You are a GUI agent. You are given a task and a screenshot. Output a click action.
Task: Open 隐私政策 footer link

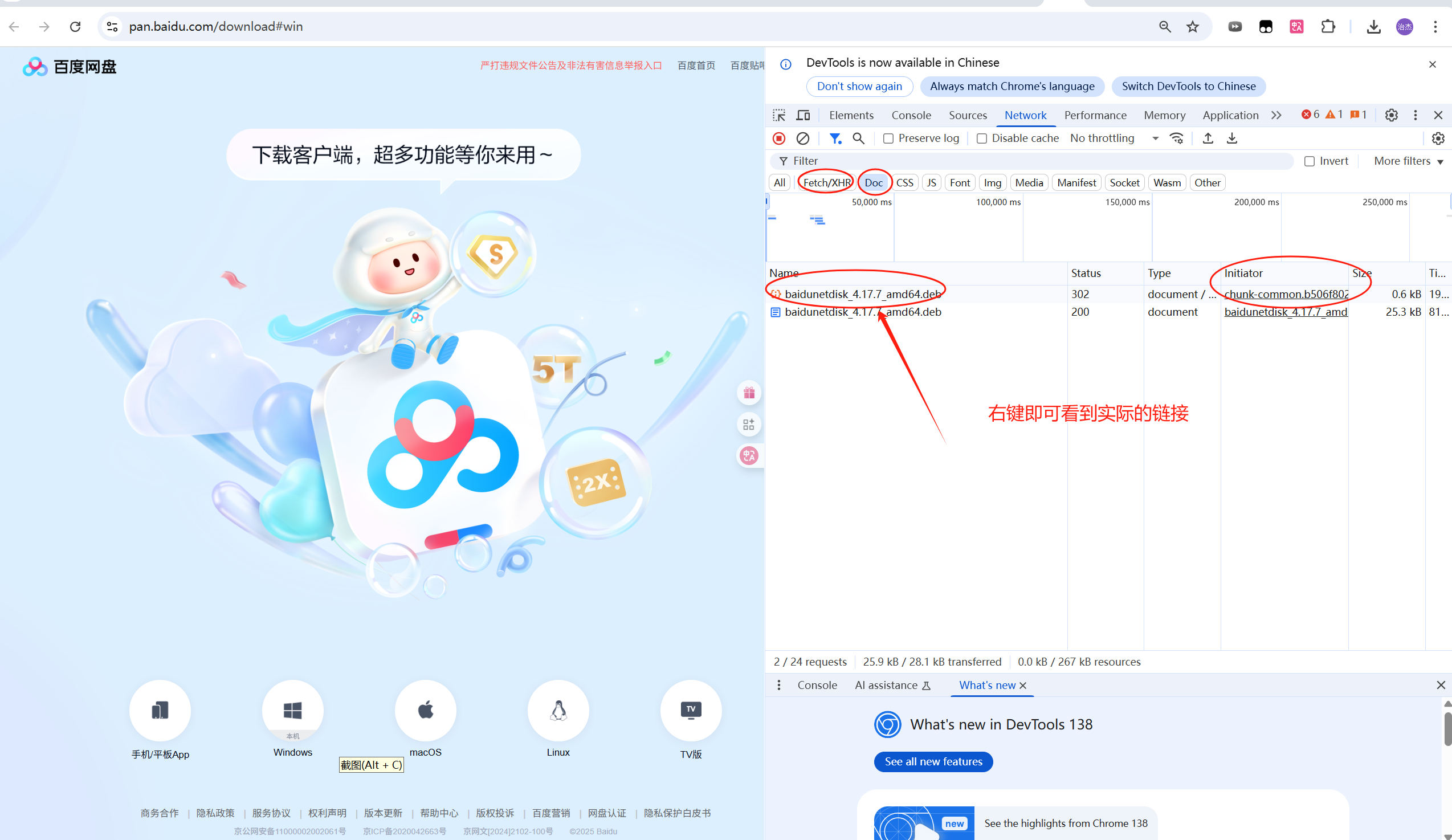point(215,813)
